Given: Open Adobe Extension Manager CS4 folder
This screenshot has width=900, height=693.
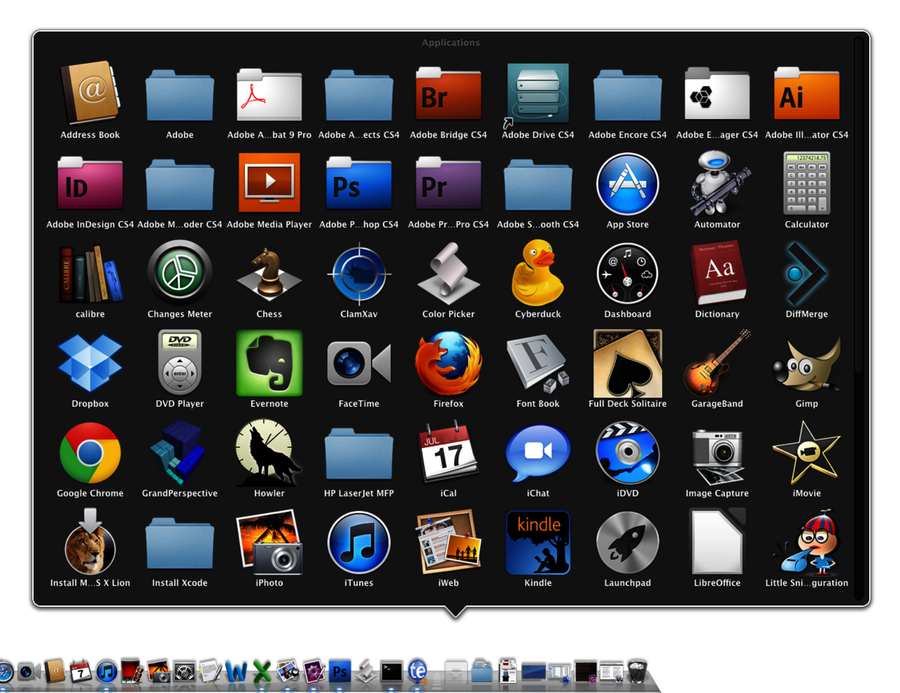Looking at the screenshot, I should point(717,95).
